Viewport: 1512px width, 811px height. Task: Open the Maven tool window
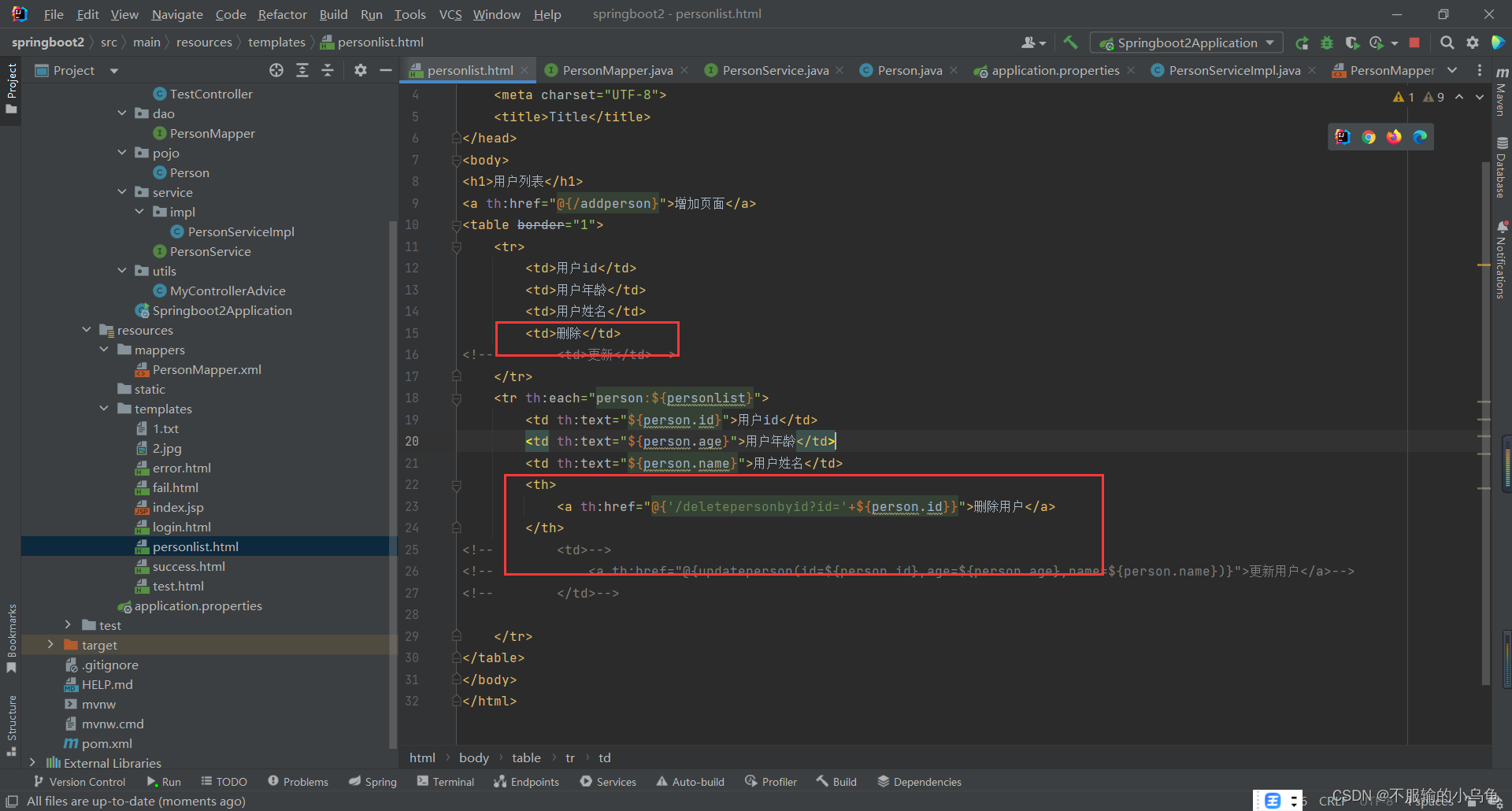coord(1502,91)
